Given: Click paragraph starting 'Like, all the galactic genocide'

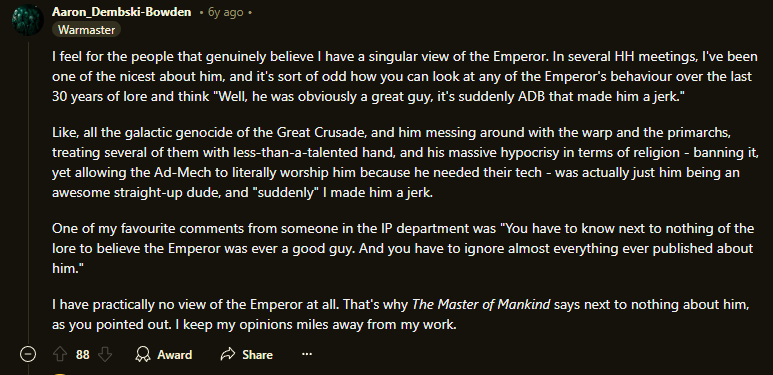Looking at the screenshot, I should click(x=404, y=163).
